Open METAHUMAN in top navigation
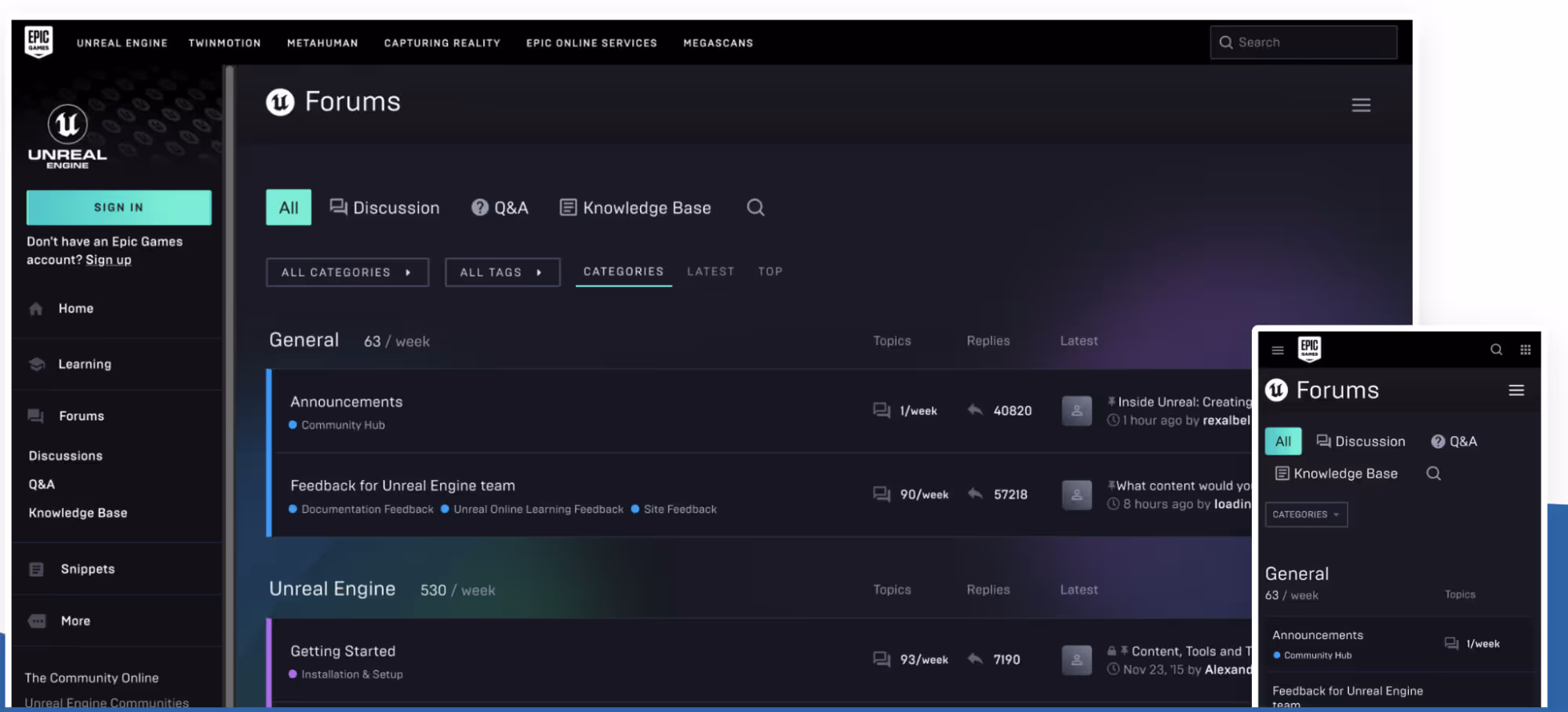Image resolution: width=1568 pixels, height=712 pixels. pyautogui.click(x=322, y=43)
